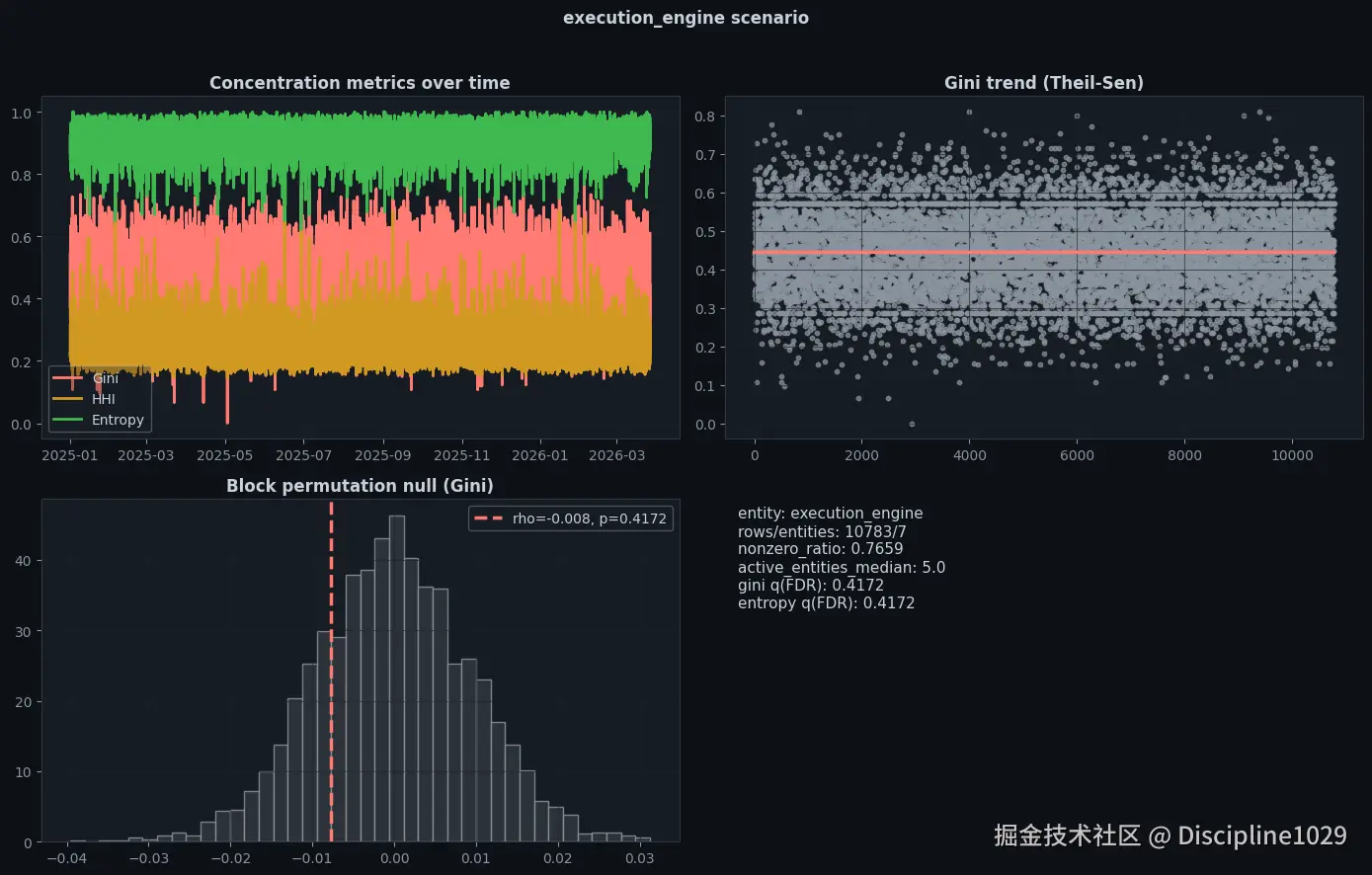Click the green Entropy legend line swatch
The image size is (1372, 875).
(x=69, y=420)
